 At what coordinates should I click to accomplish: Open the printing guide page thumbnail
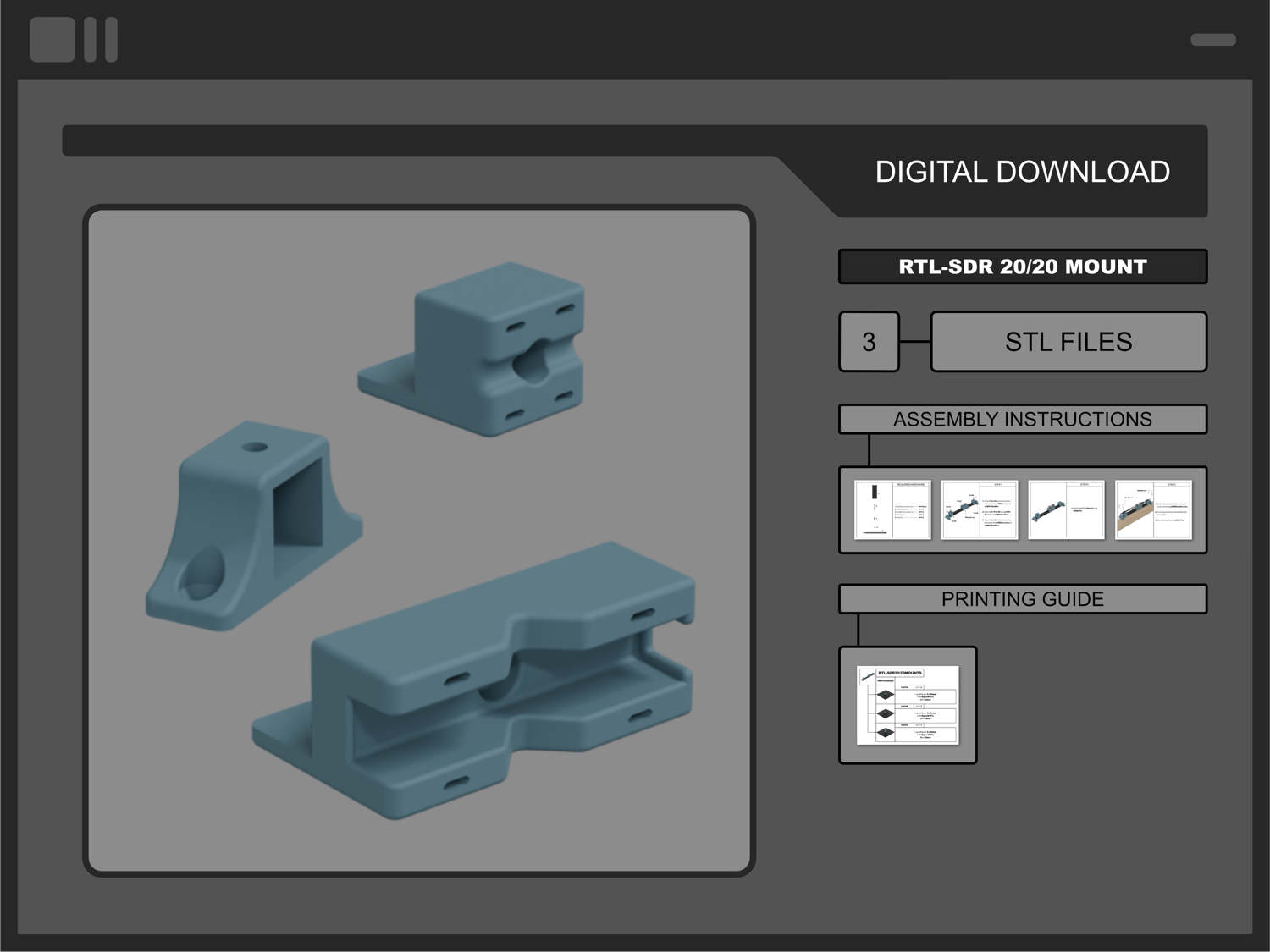(x=908, y=705)
